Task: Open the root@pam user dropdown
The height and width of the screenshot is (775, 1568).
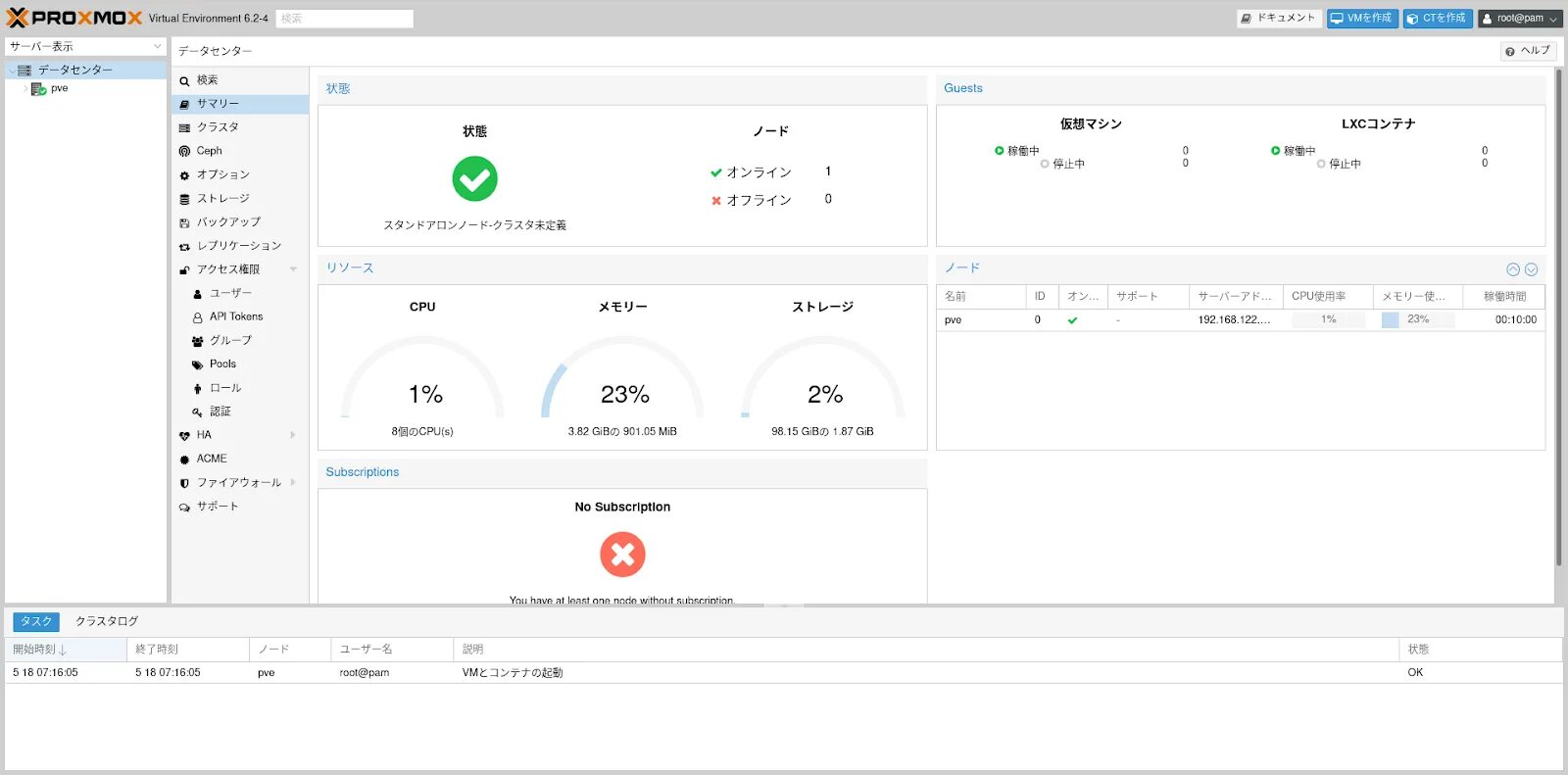Action: tap(1520, 18)
